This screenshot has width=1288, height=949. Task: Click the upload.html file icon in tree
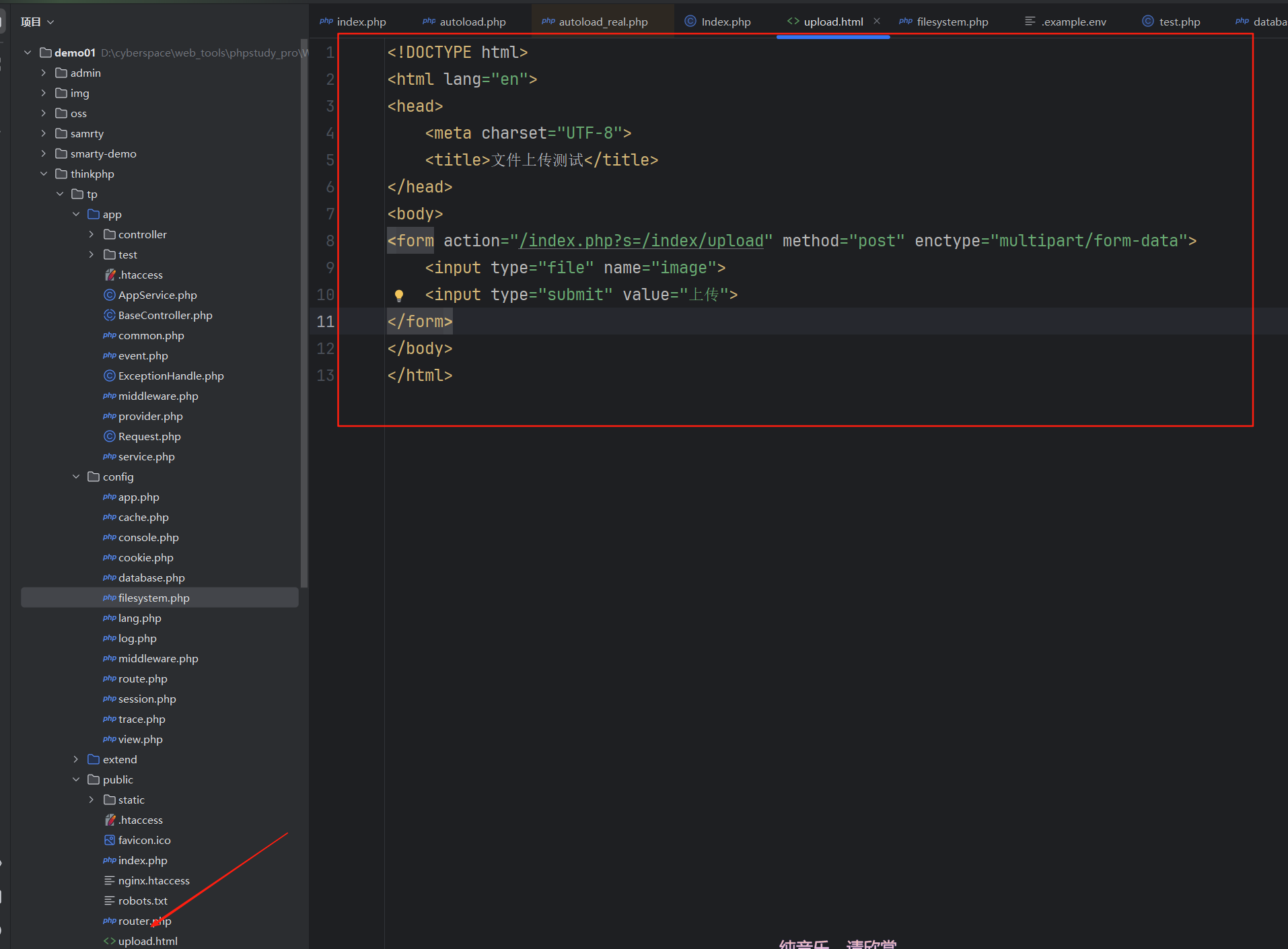(x=110, y=941)
